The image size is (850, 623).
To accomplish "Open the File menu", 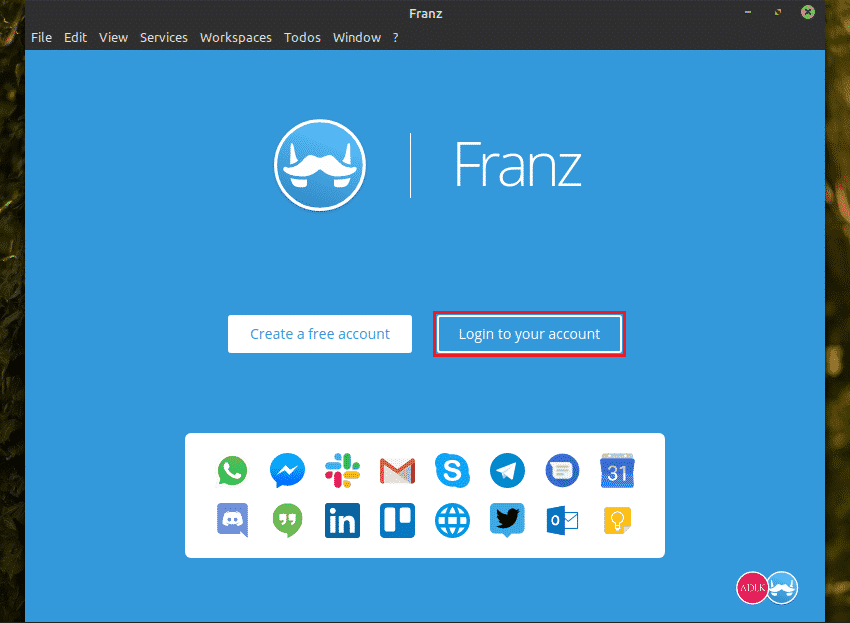I will pos(42,37).
